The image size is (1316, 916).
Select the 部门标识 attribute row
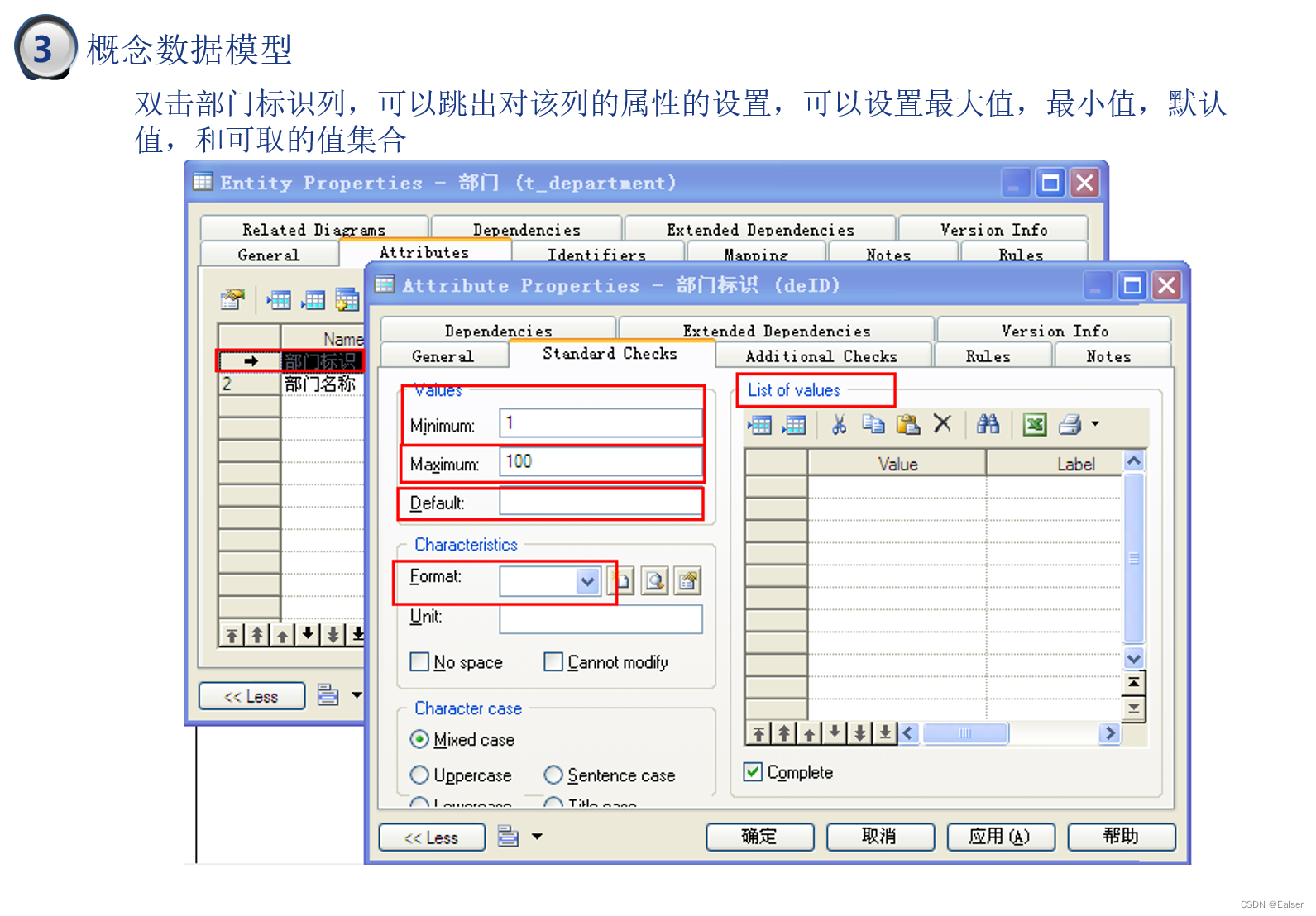291,361
